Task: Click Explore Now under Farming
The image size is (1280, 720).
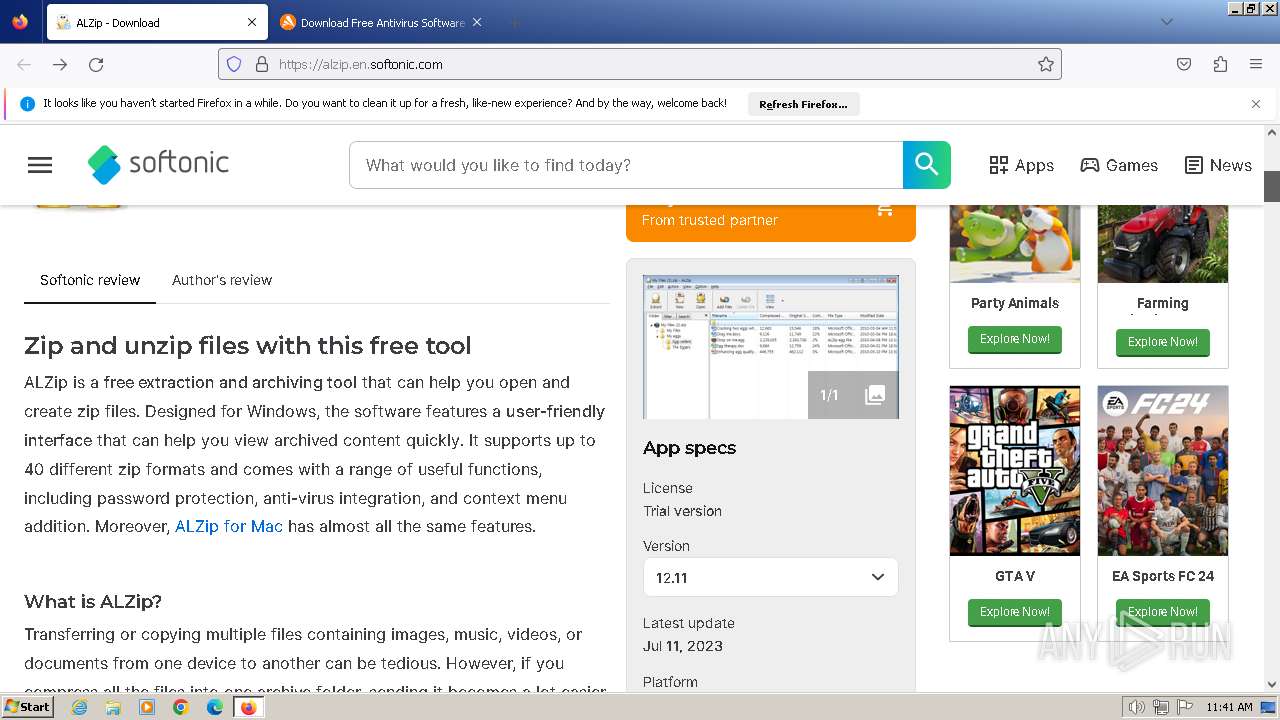Action: (x=1162, y=342)
